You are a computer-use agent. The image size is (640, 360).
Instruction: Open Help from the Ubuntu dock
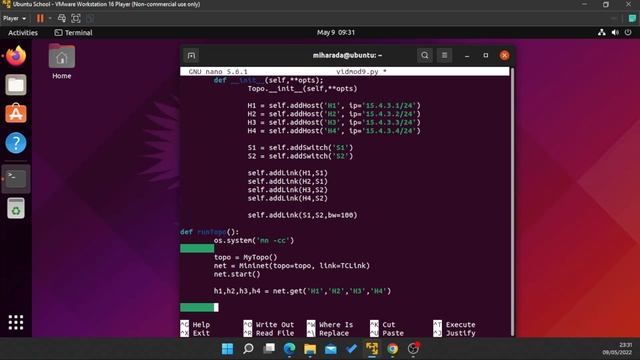coord(16,143)
